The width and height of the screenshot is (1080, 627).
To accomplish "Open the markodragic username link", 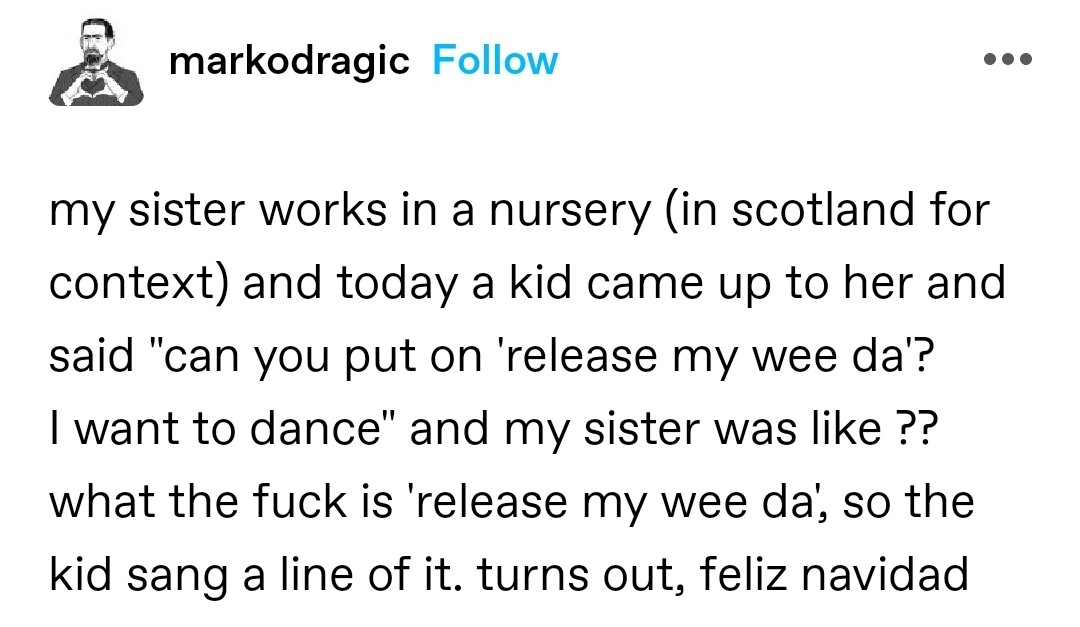I will pos(289,61).
